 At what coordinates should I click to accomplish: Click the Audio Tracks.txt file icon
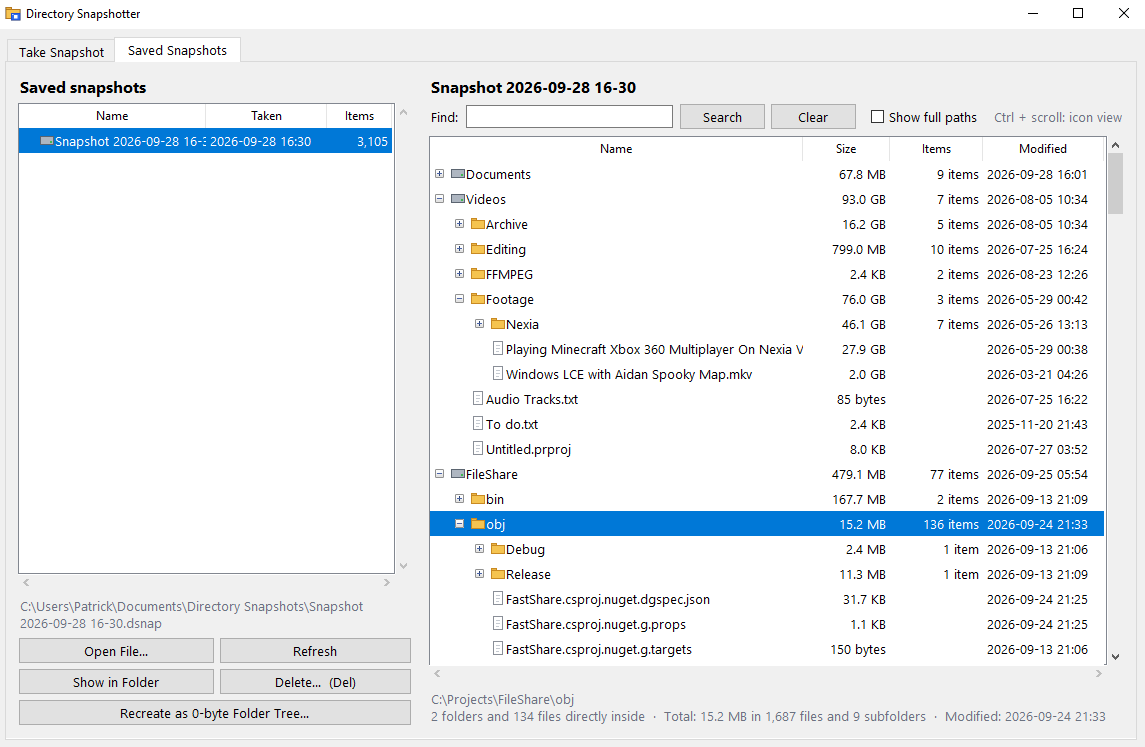[478, 398]
